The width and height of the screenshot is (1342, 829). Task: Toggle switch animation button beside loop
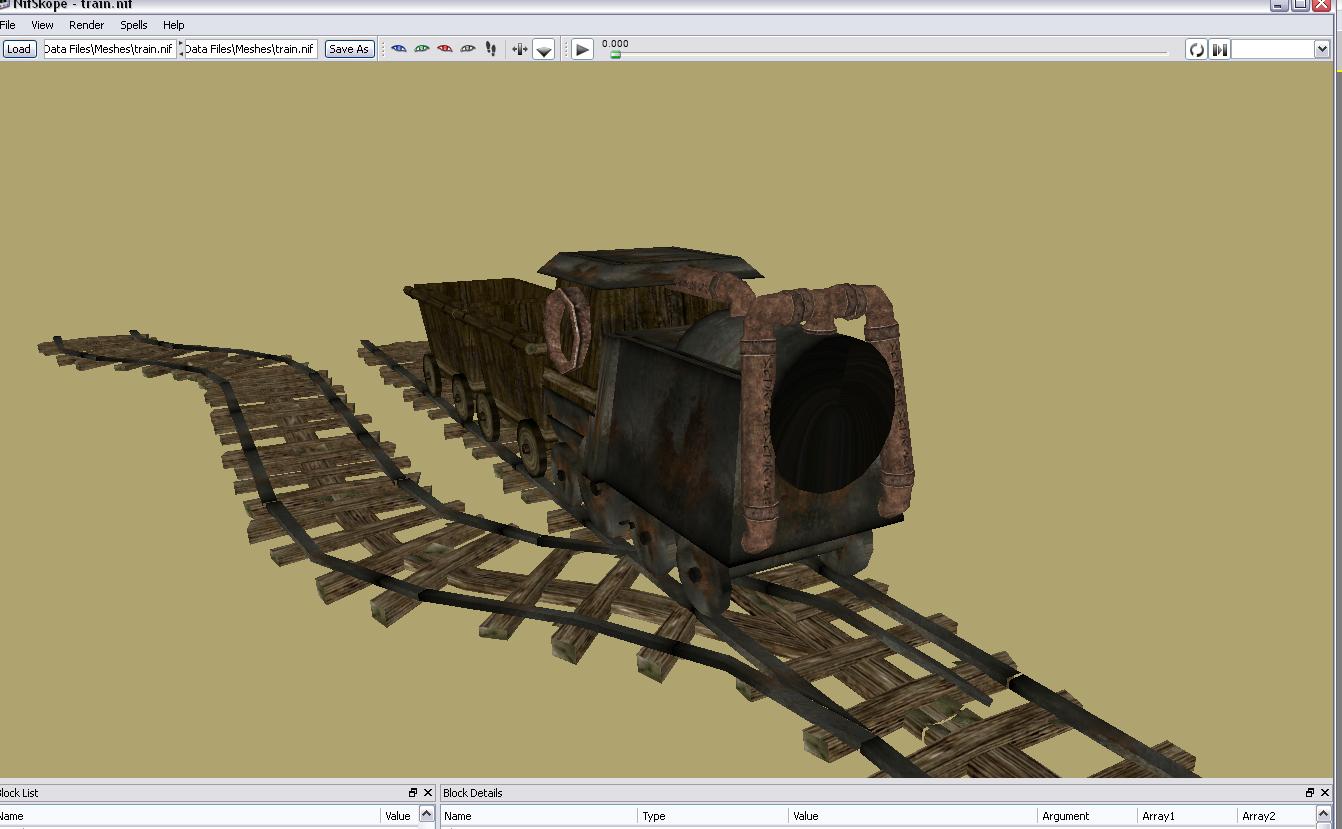point(1219,49)
